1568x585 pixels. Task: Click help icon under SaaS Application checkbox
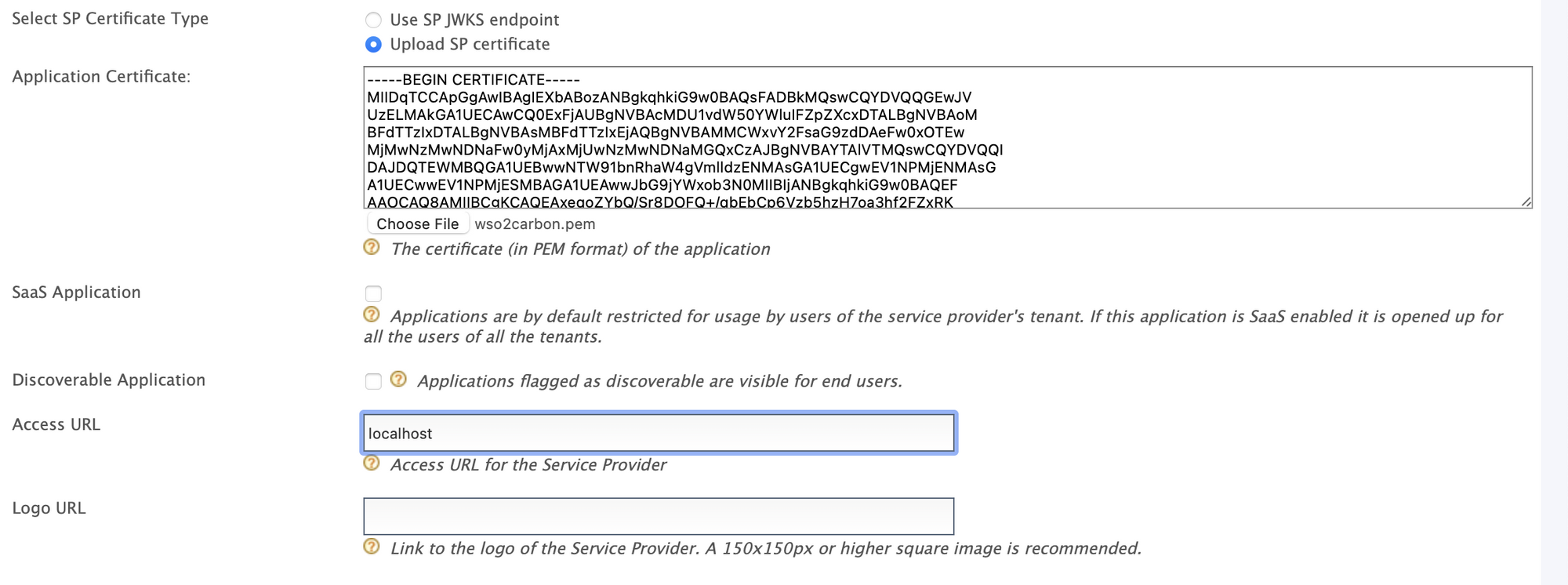372,315
